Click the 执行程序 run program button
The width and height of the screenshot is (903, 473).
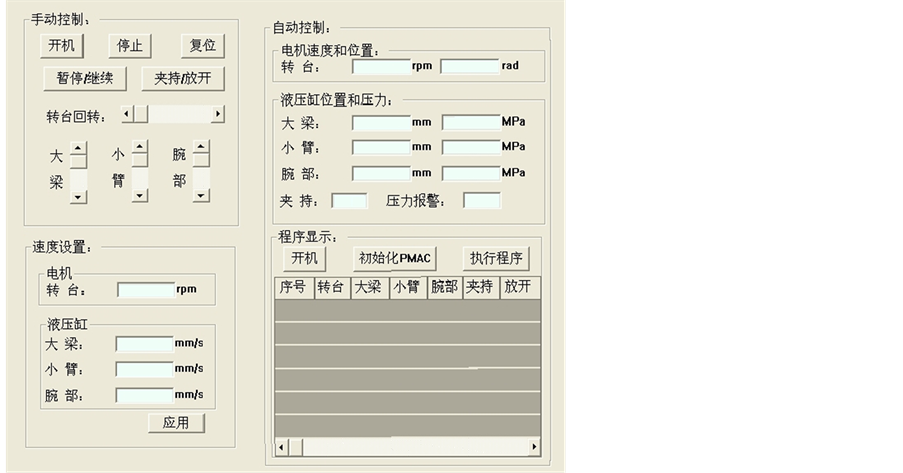pyautogui.click(x=496, y=258)
